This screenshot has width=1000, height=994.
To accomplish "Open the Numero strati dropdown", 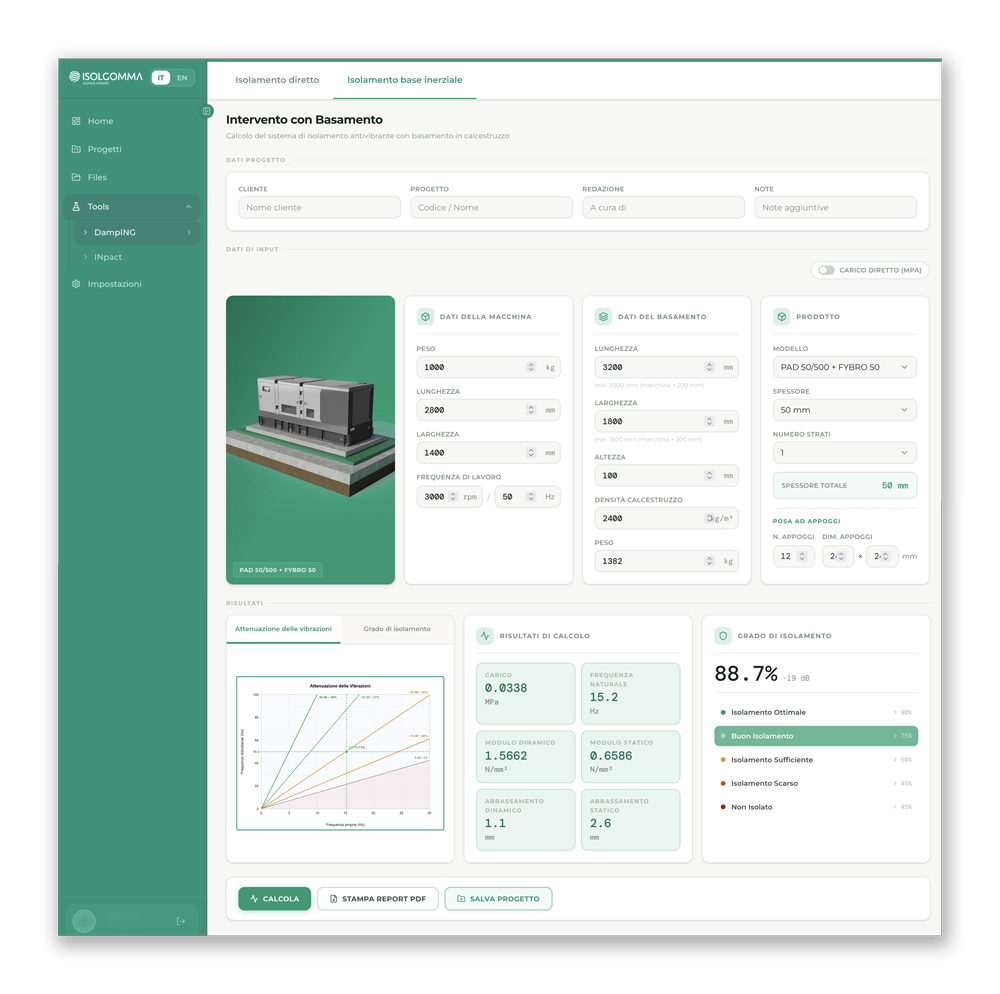I will point(844,453).
